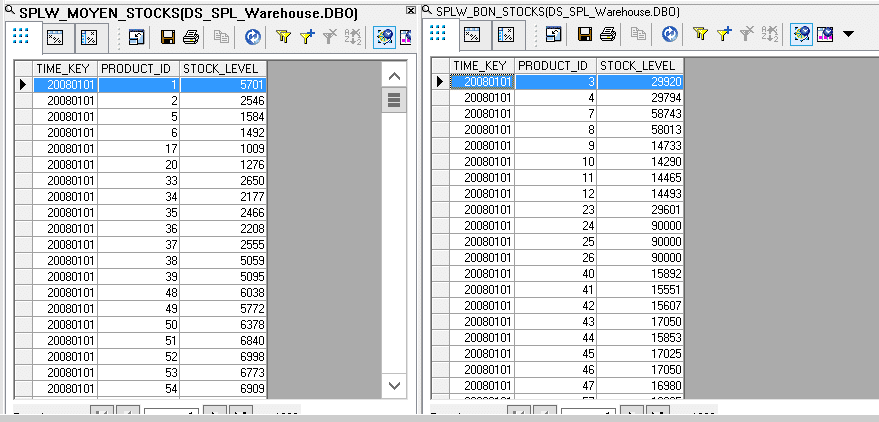Close the SPLW_MOYEN_STOCKS panel
This screenshot has height=422, width=879.
pyautogui.click(x=412, y=9)
